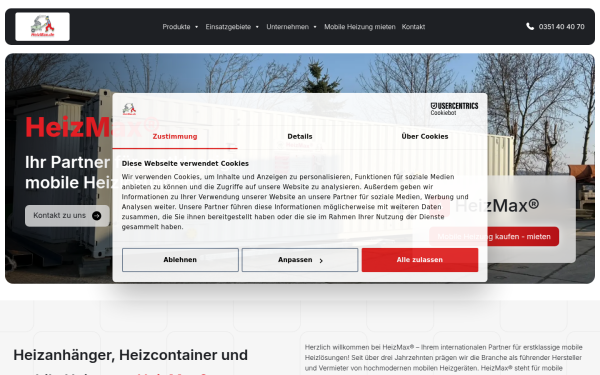Call the phone number 0351 40 40 70
This screenshot has width=600, height=375.
561,27
